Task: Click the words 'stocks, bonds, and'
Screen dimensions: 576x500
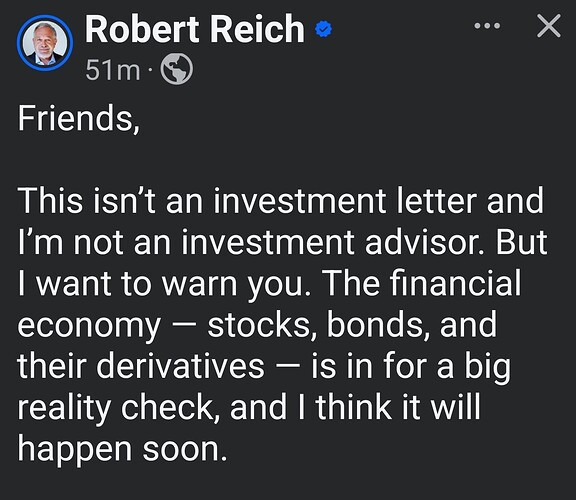Action: tap(352, 324)
